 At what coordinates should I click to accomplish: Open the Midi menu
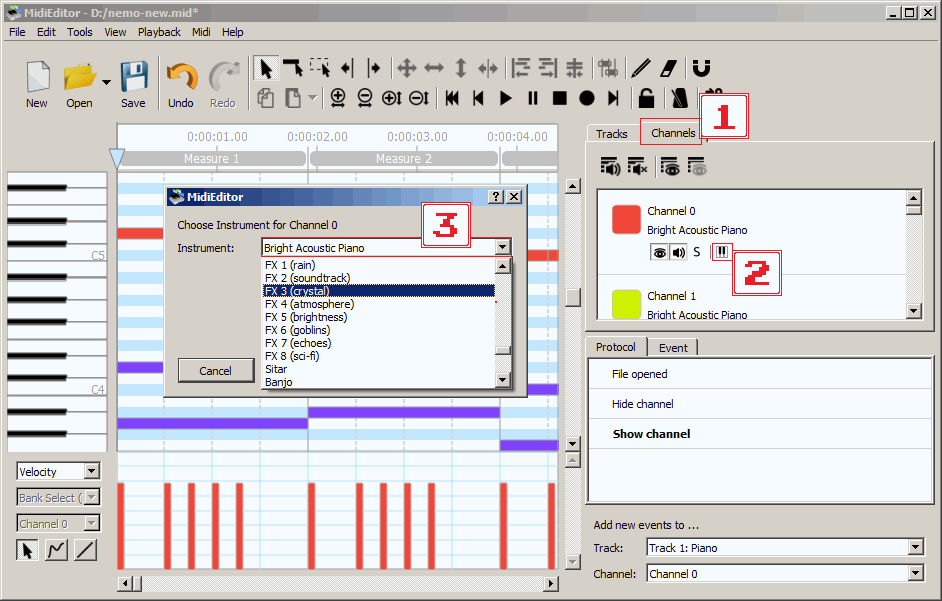(x=201, y=32)
